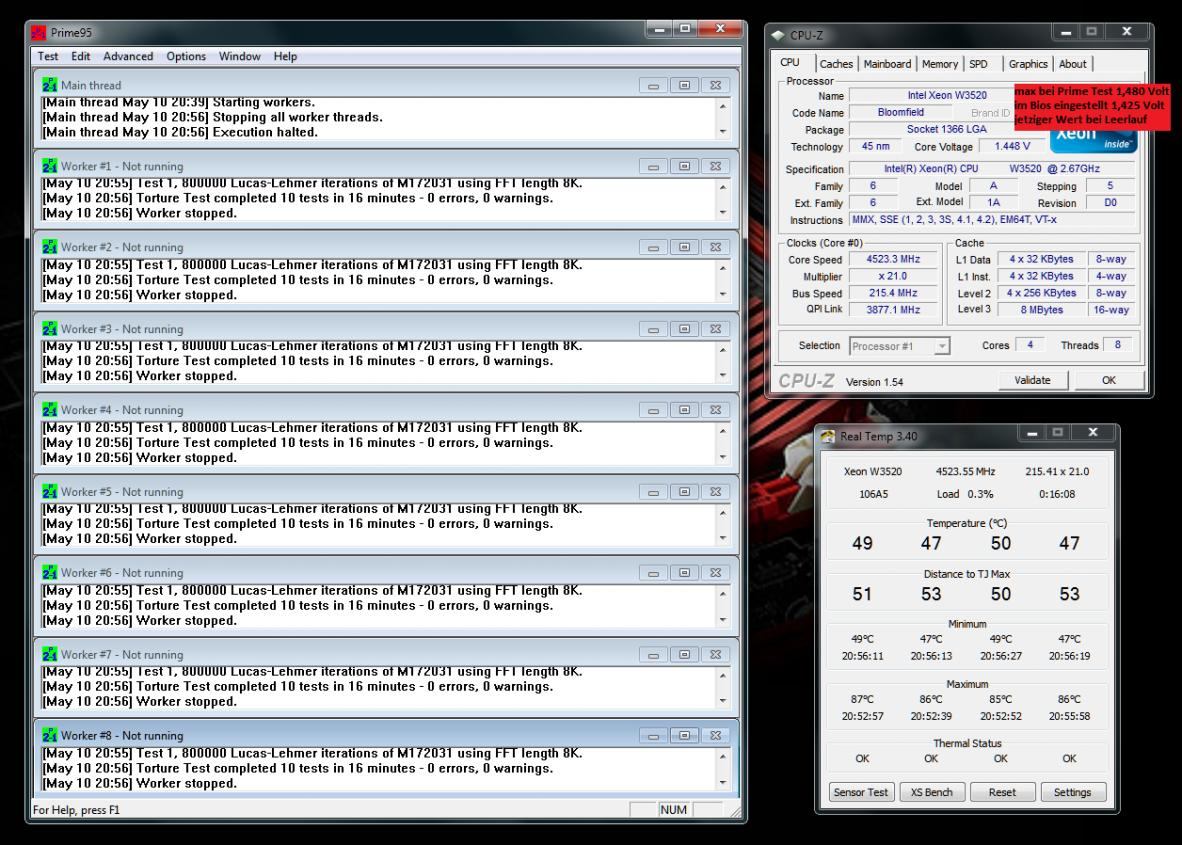1182x845 pixels.
Task: Click the NUM indicator in Prime95 status bar
Action: 673,810
